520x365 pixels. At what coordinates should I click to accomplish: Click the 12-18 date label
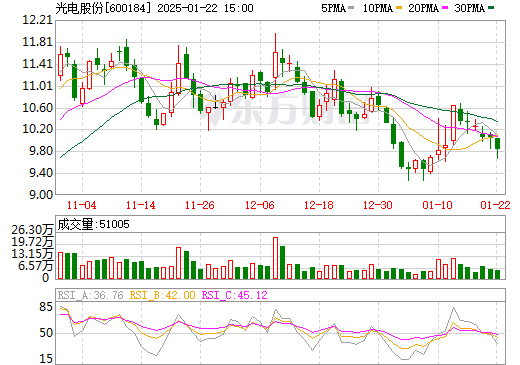pyautogui.click(x=319, y=205)
